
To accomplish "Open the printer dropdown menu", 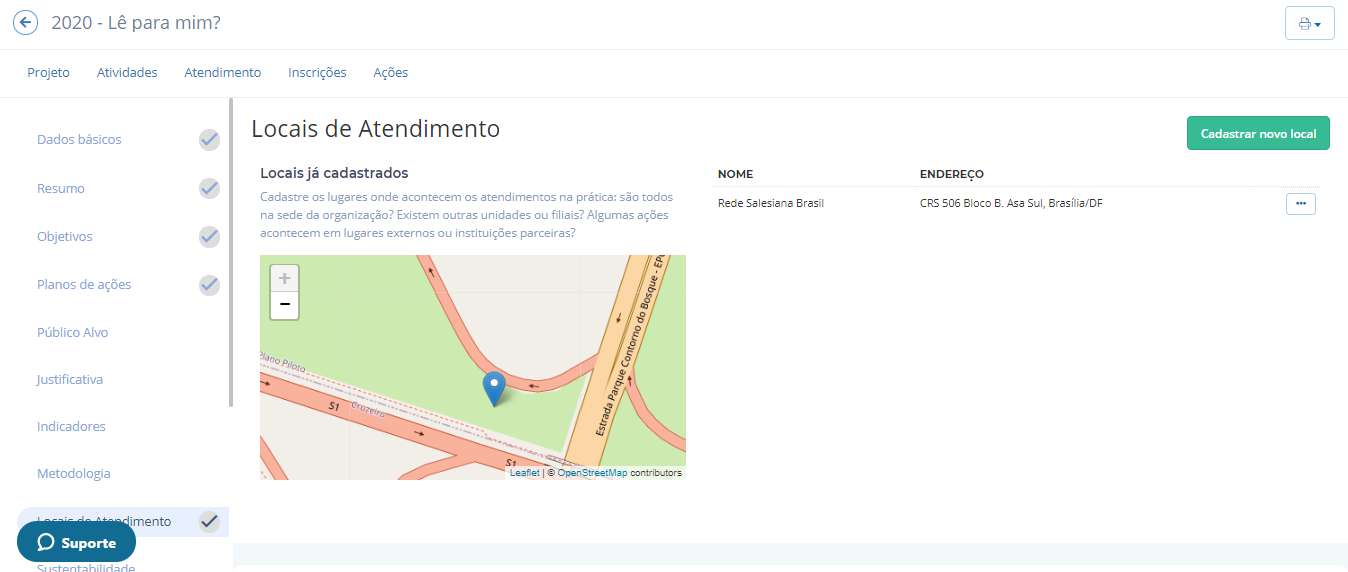I will (1309, 23).
